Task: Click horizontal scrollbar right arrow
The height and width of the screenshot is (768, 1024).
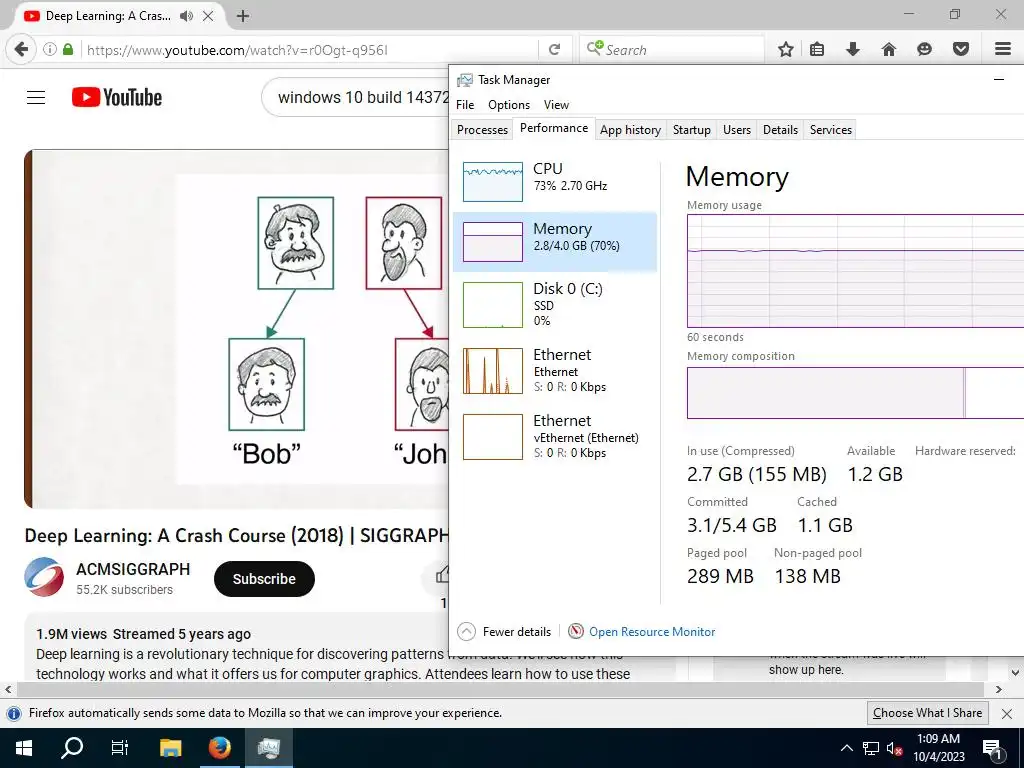Action: [998, 689]
